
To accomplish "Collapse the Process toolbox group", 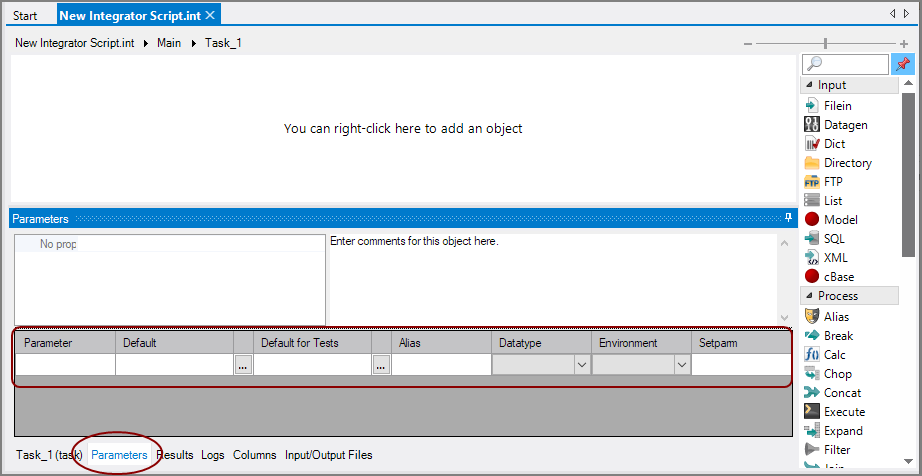I will click(810, 296).
